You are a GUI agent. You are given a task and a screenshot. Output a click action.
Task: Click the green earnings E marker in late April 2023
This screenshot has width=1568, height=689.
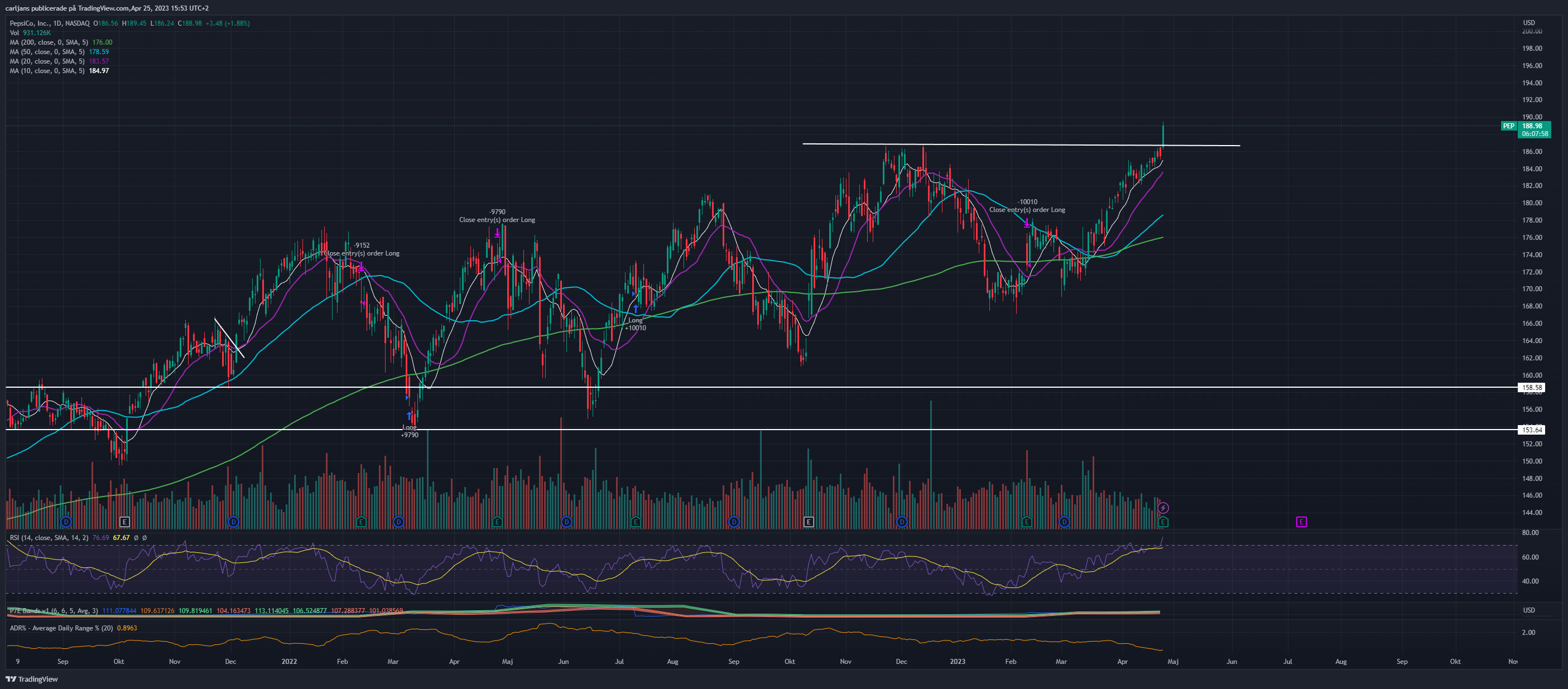tap(1163, 522)
